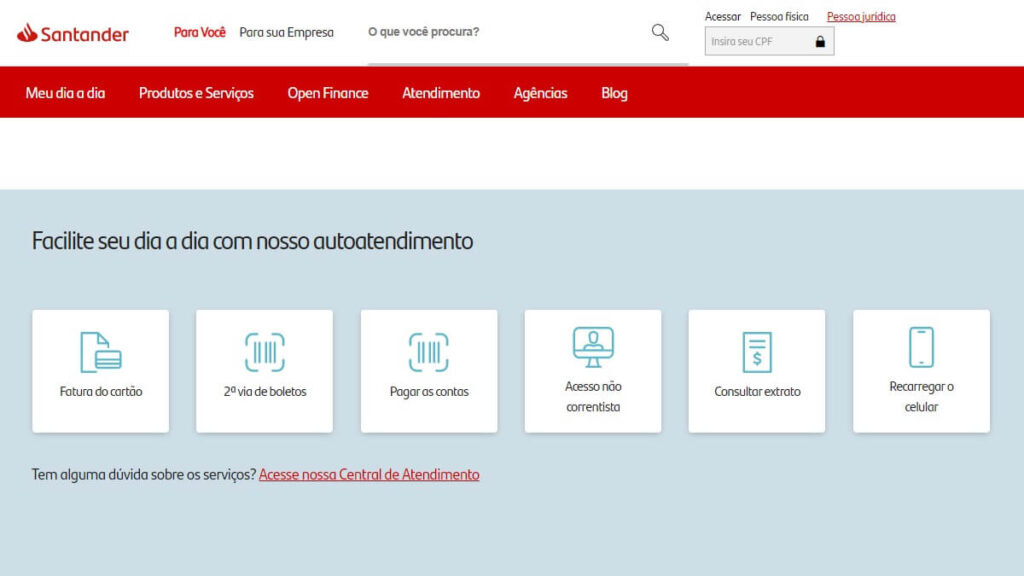
Task: Open the 'Pagar as contas' card label
Action: [429, 391]
